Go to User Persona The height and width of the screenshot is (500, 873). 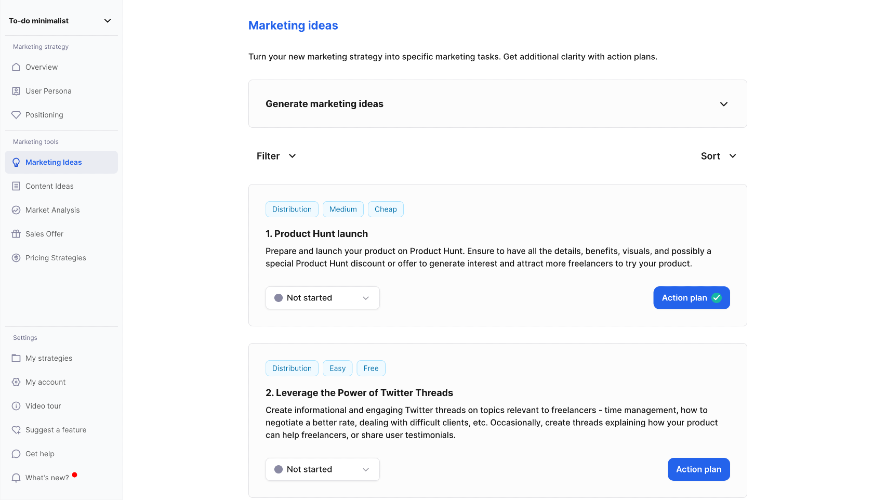[x=61, y=91]
